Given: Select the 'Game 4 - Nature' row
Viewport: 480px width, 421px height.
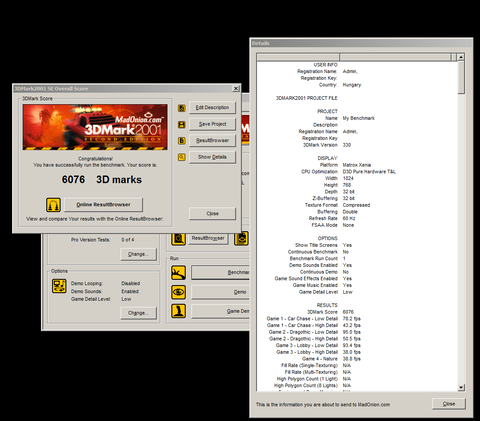Looking at the screenshot, I should [331, 359].
